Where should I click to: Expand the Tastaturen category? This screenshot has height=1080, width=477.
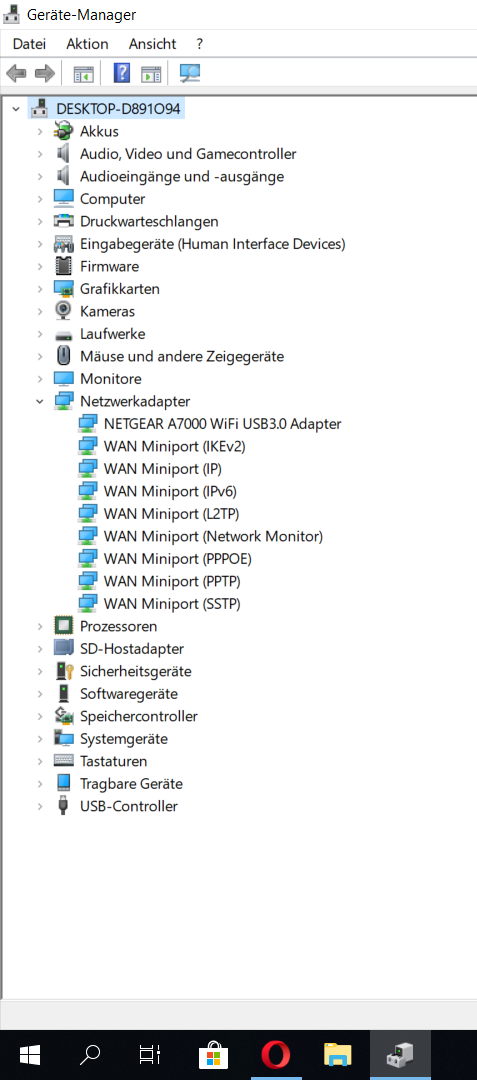point(40,761)
